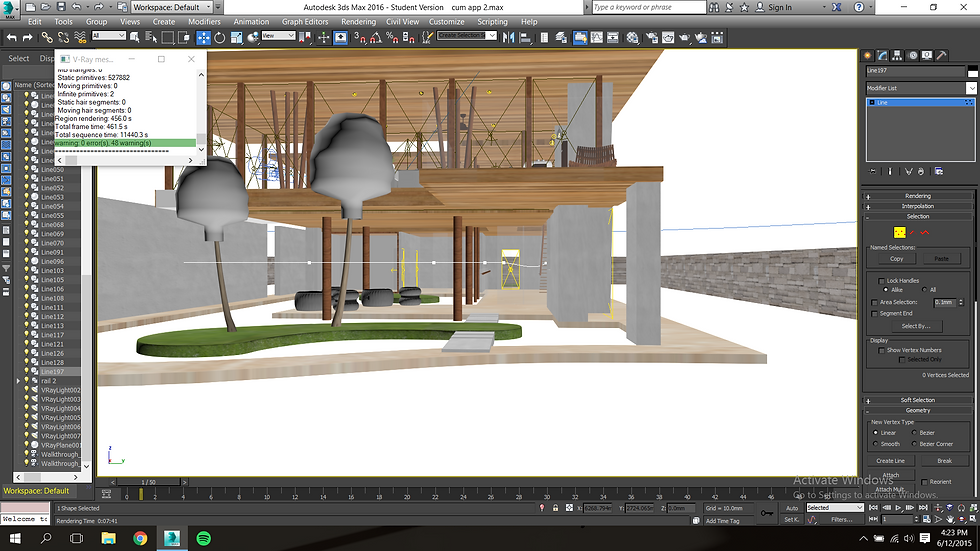Expand the Soft Selection rollout

[918, 400]
